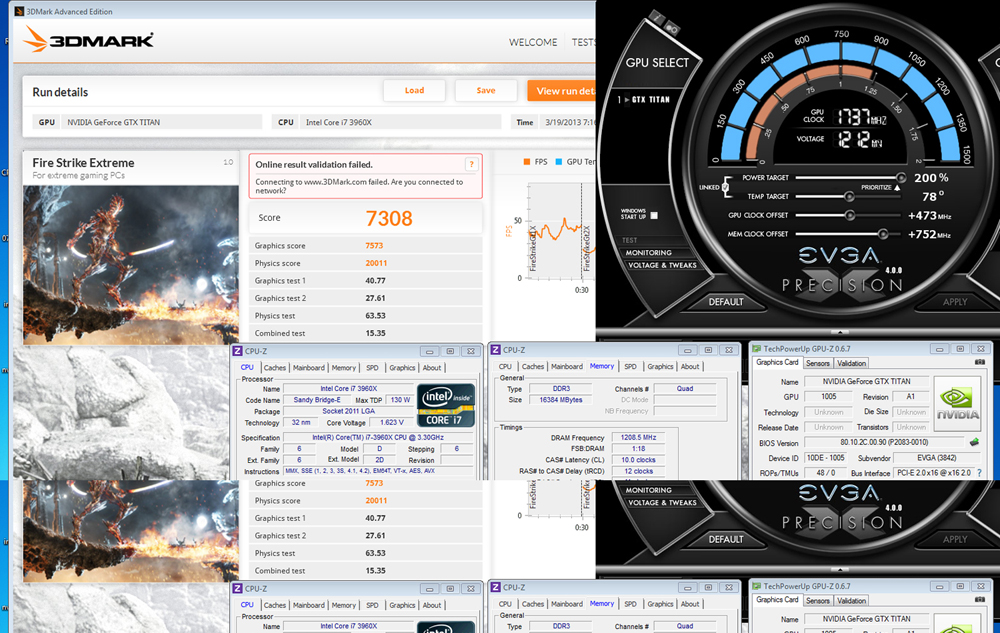This screenshot has height=633, width=1000.
Task: Click the info icon atop the EVGA Precision panel
Action: [x=658, y=18]
